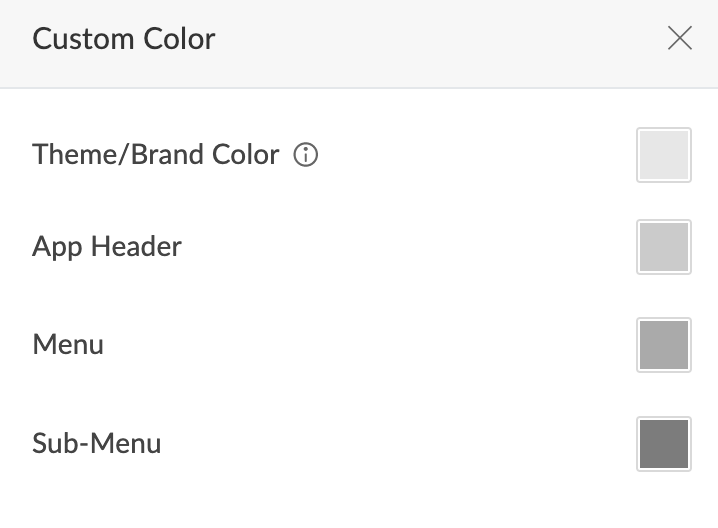The width and height of the screenshot is (718, 528).
Task: Select the App Header label text
Action: (107, 247)
